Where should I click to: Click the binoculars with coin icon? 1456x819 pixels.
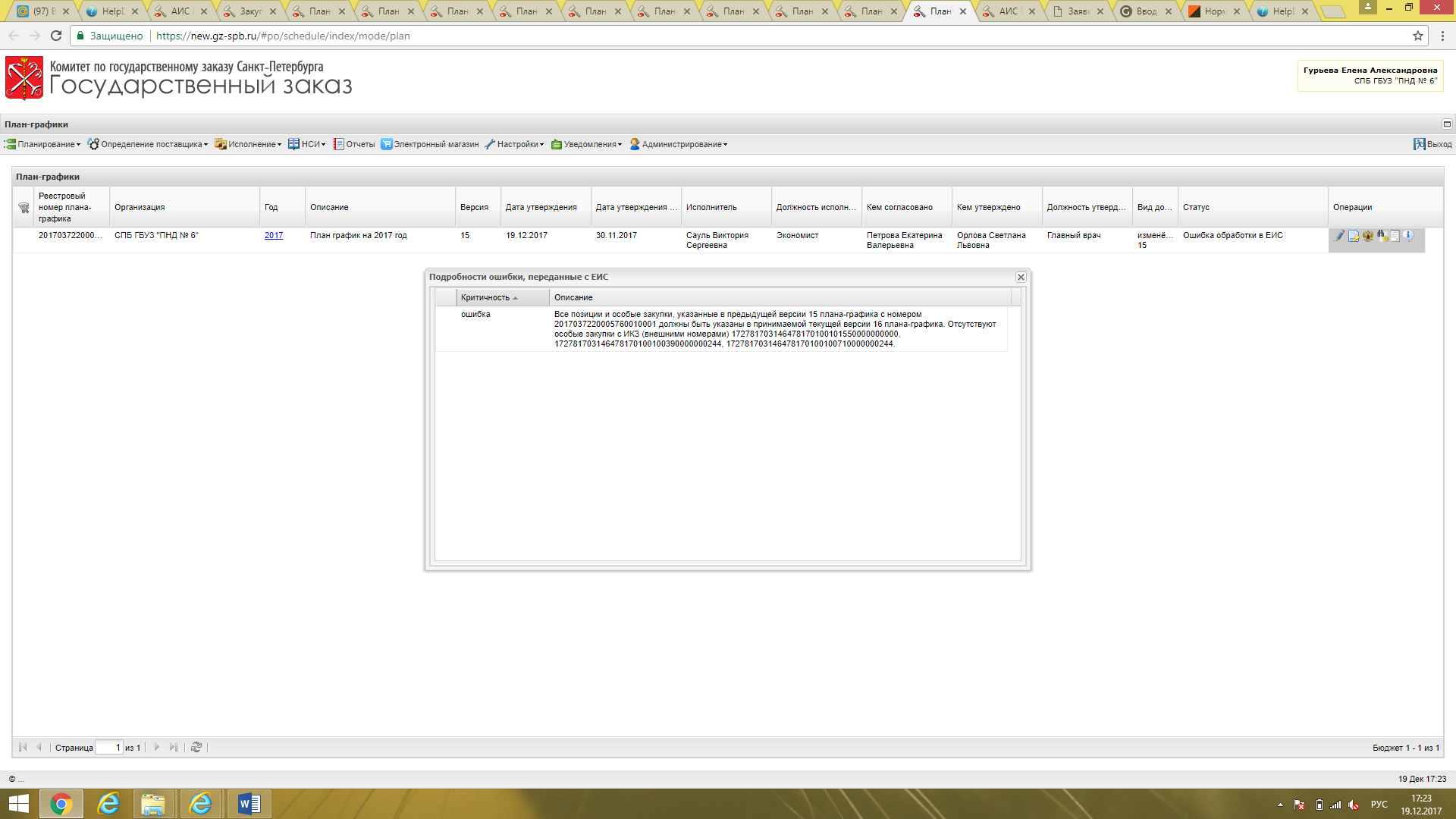tap(1382, 236)
